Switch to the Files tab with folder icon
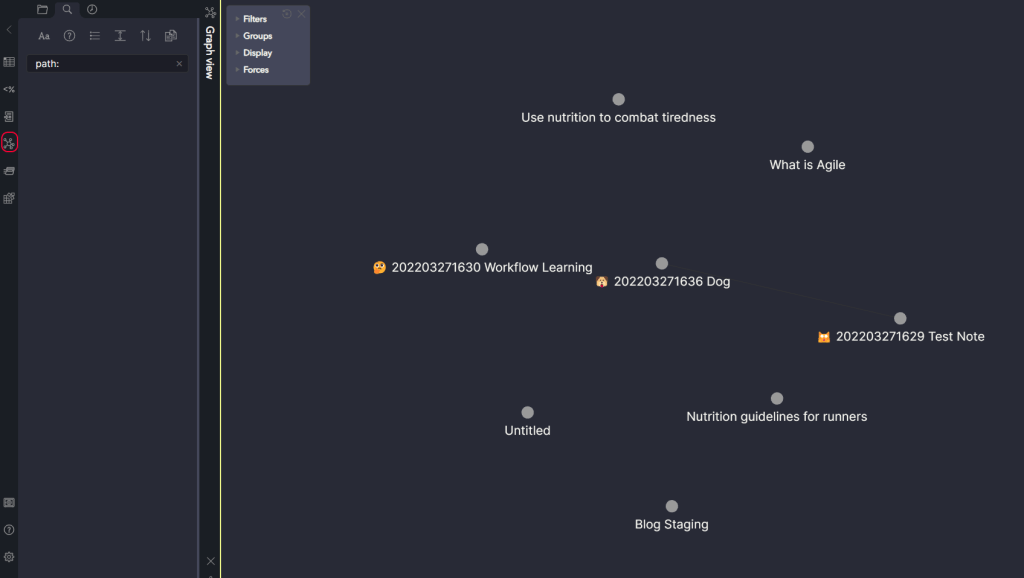The image size is (1024, 578). pos(41,9)
